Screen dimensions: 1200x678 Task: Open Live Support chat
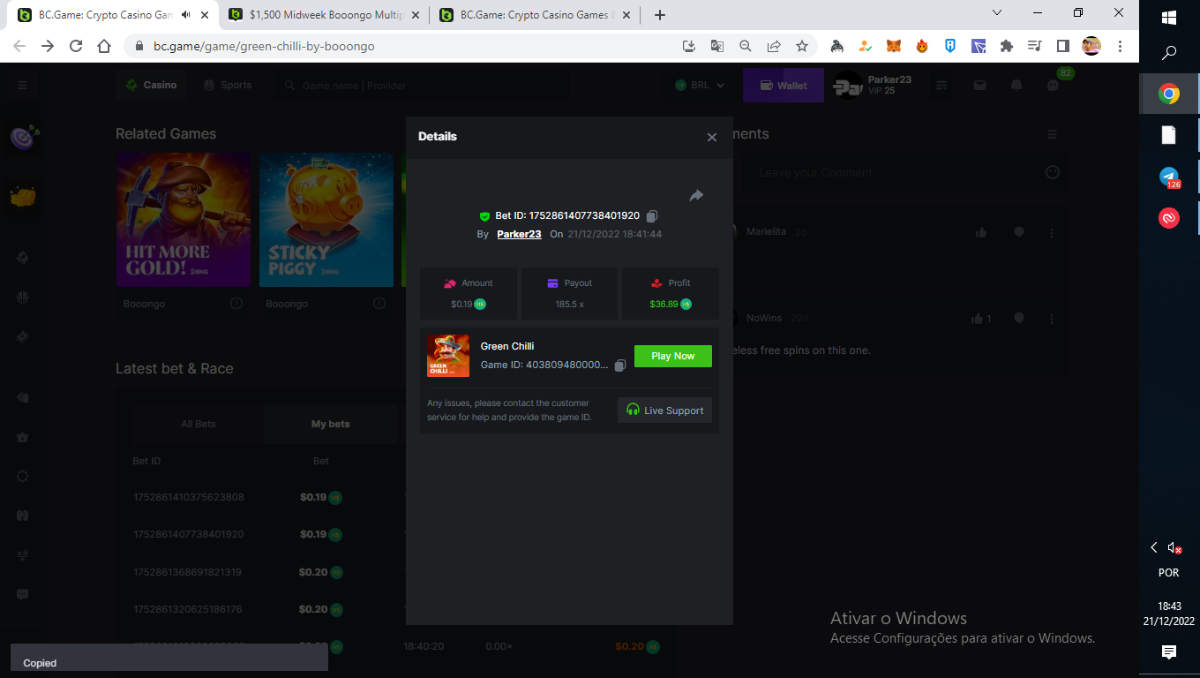pyautogui.click(x=665, y=410)
